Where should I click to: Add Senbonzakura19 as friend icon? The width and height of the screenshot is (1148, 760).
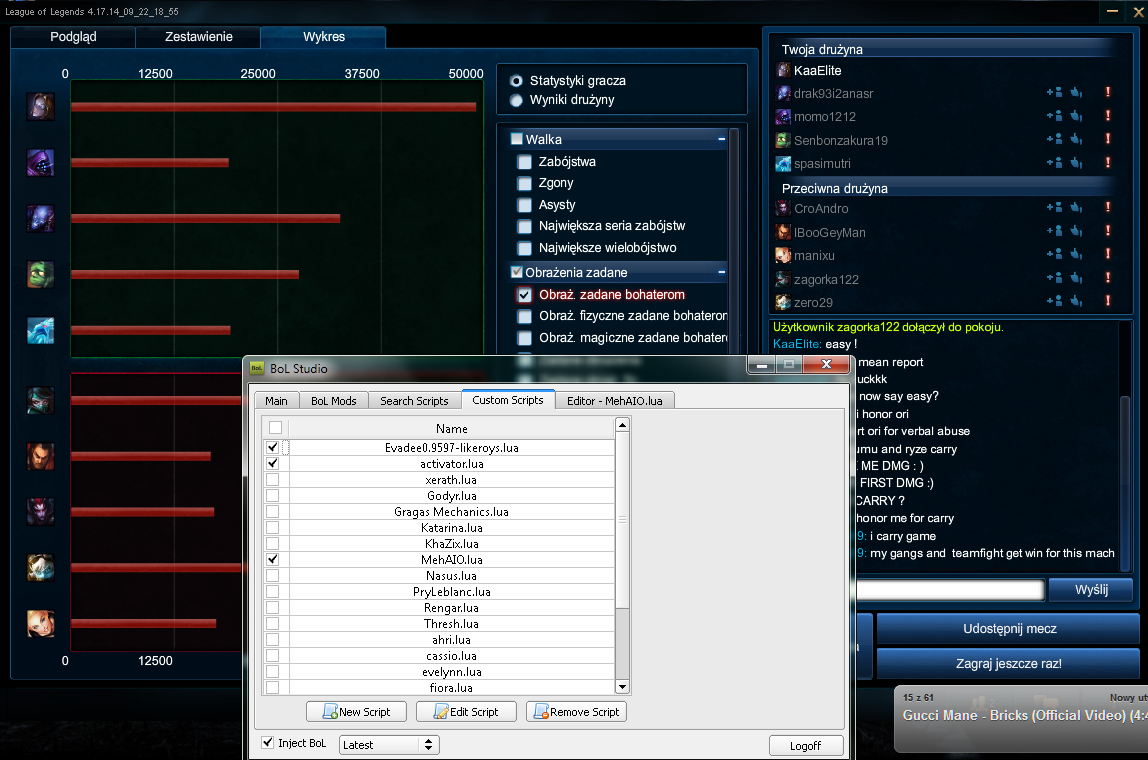pyautogui.click(x=1054, y=139)
